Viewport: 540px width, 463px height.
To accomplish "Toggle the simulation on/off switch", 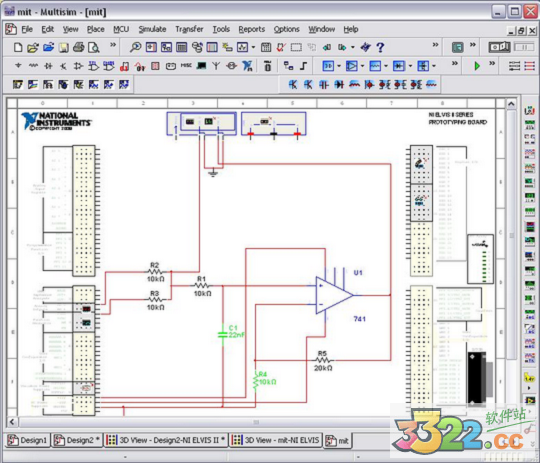I will (499, 47).
